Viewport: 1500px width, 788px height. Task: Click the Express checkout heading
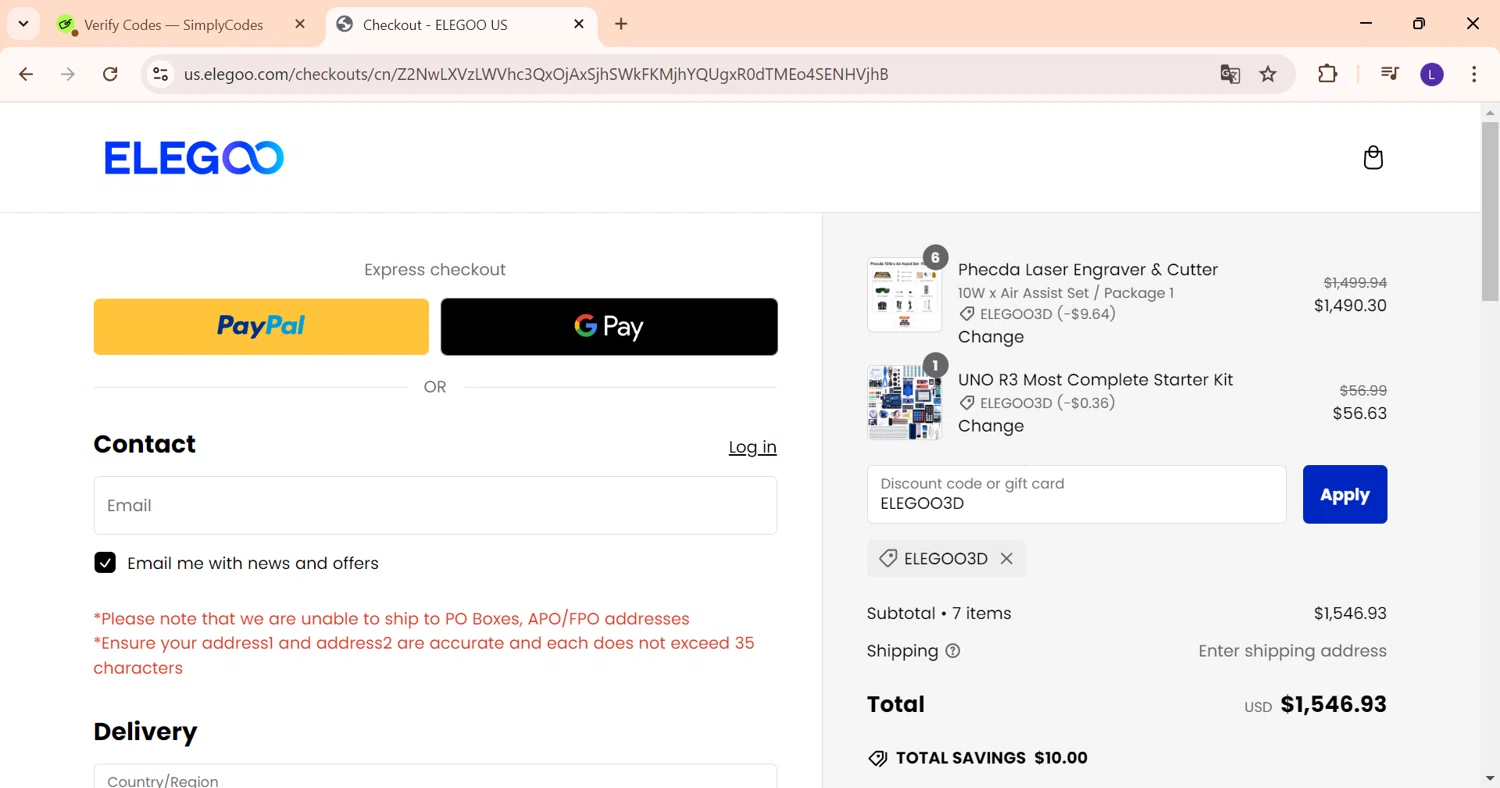point(435,270)
